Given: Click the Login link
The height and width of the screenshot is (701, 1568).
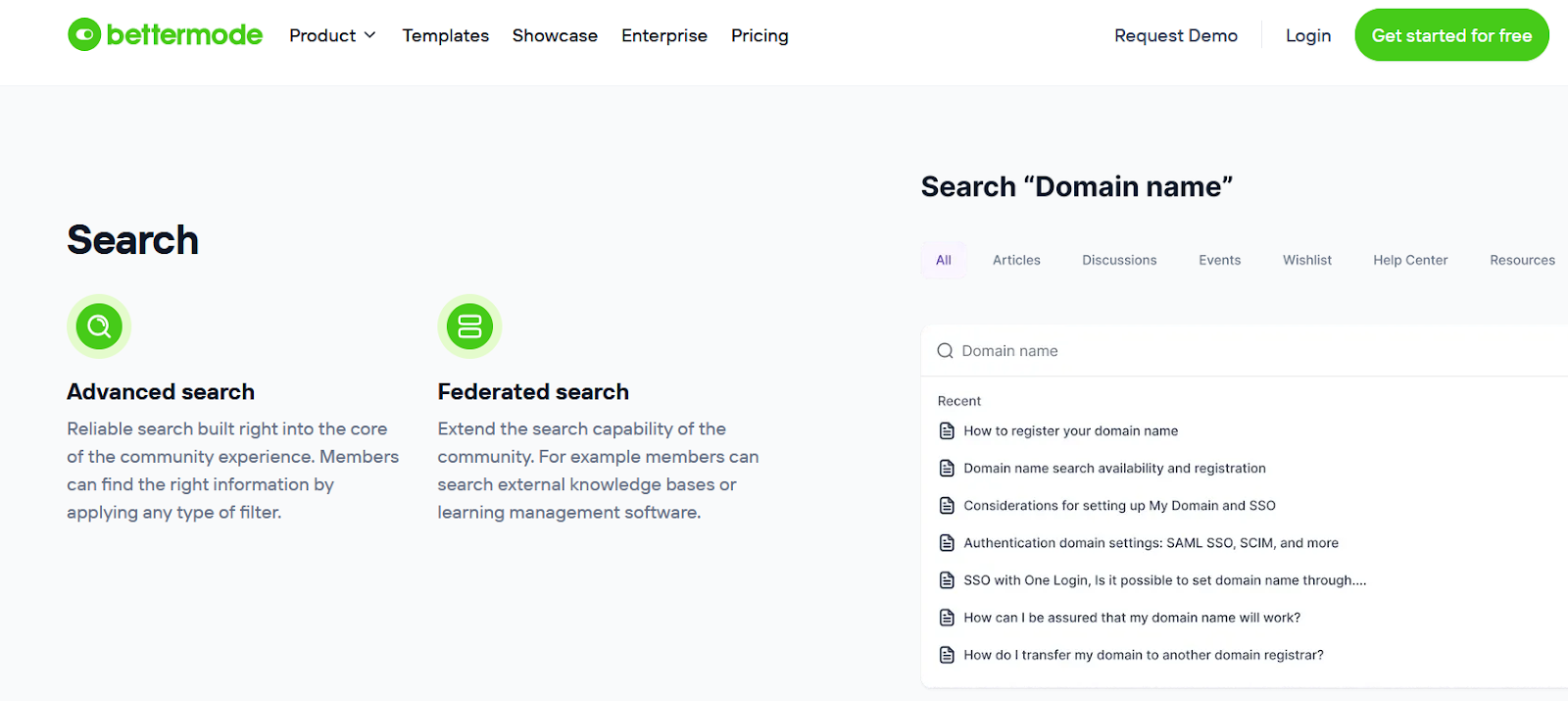Looking at the screenshot, I should (1308, 35).
